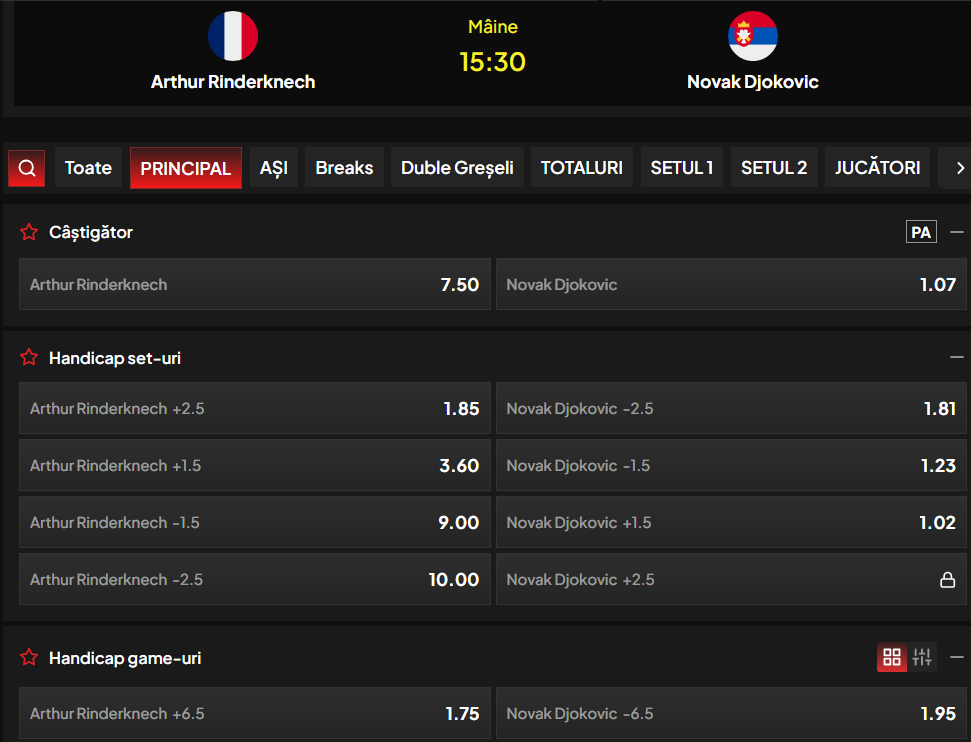Bet on Arthur Rinderknech to win at 7.50
This screenshot has width=971, height=742.
coord(255,284)
